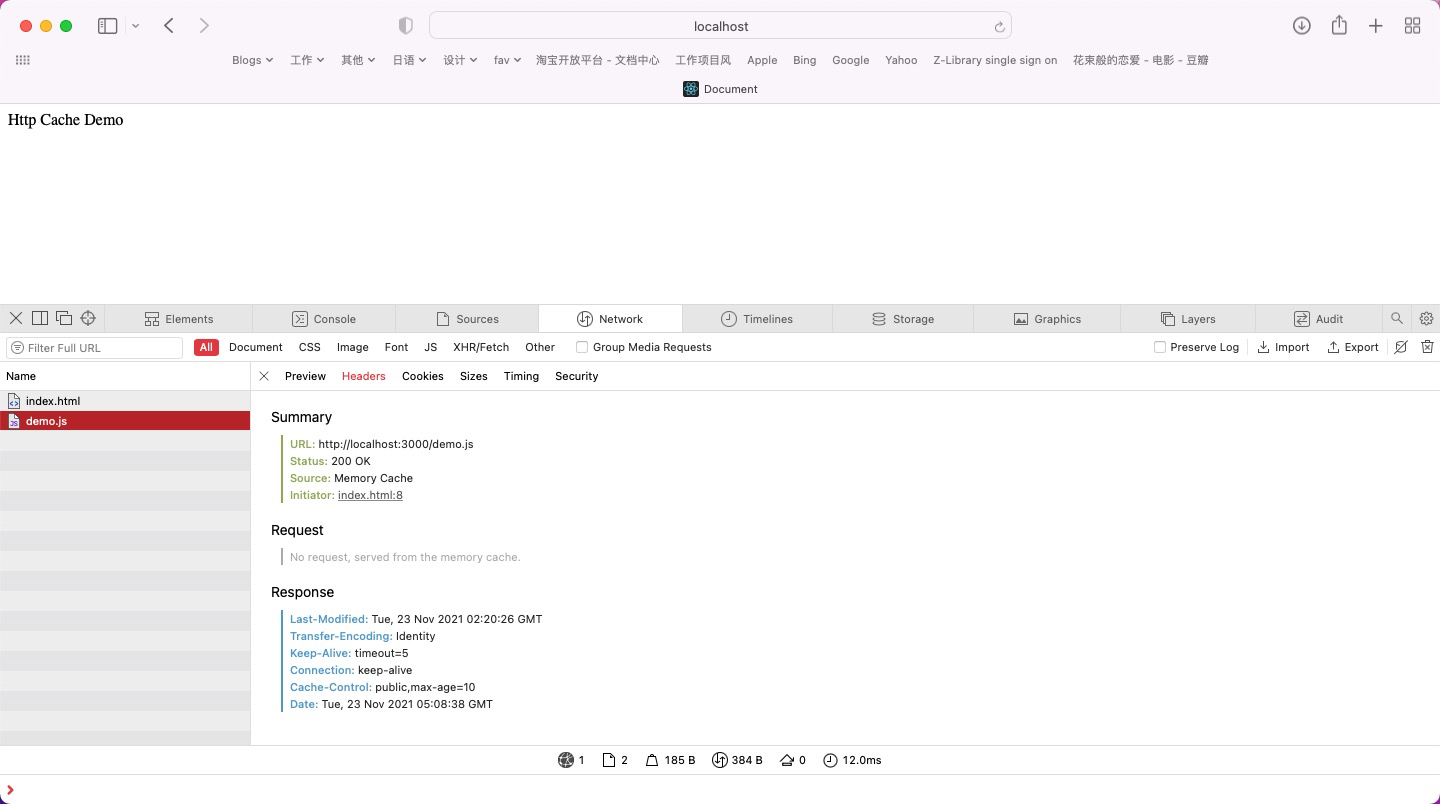
Task: Open the Share menu icon
Action: (1339, 25)
